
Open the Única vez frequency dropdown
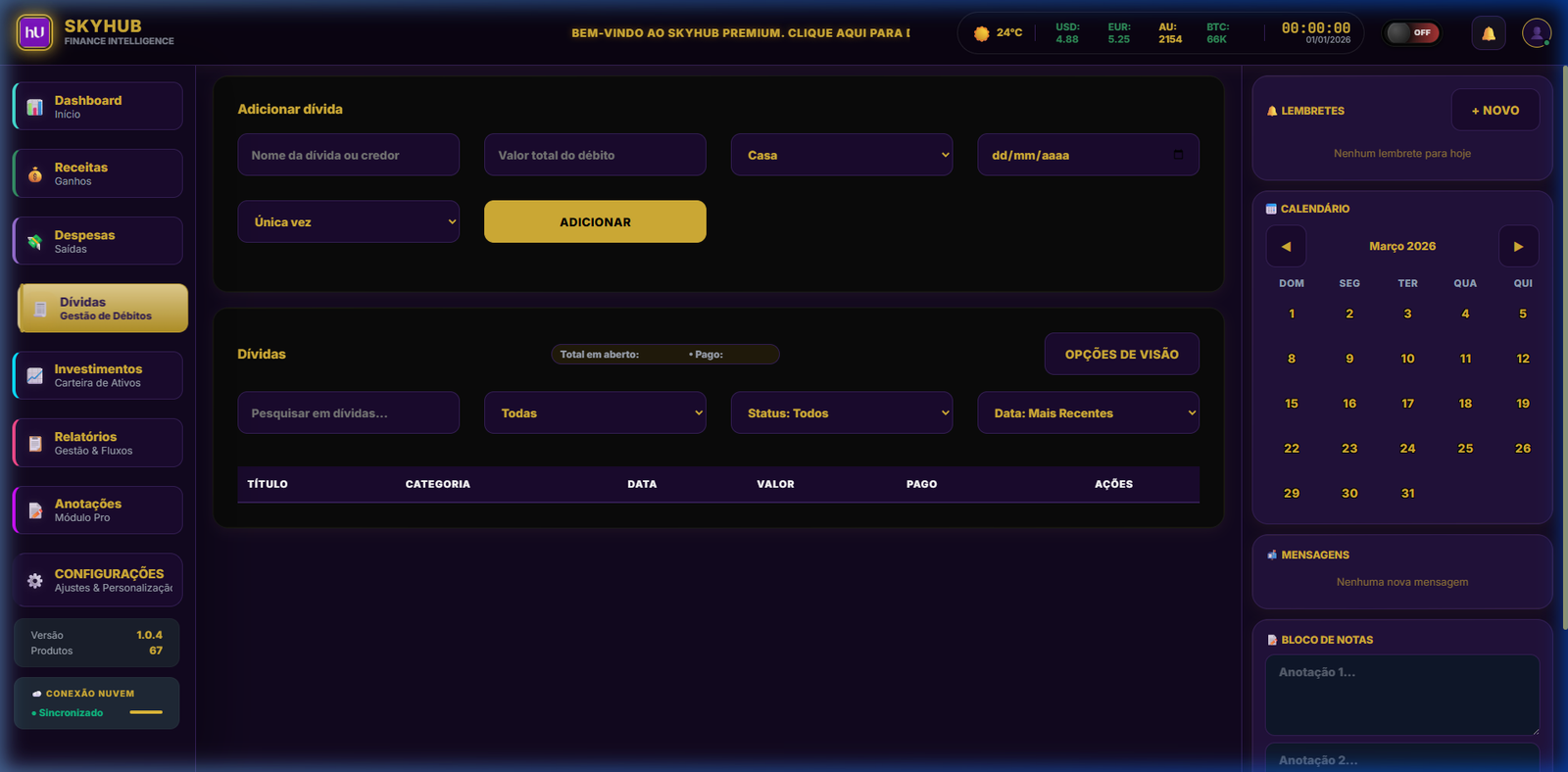point(348,222)
